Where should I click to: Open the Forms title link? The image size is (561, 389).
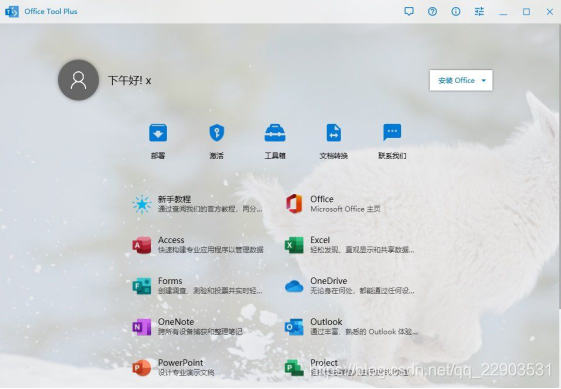click(x=170, y=281)
